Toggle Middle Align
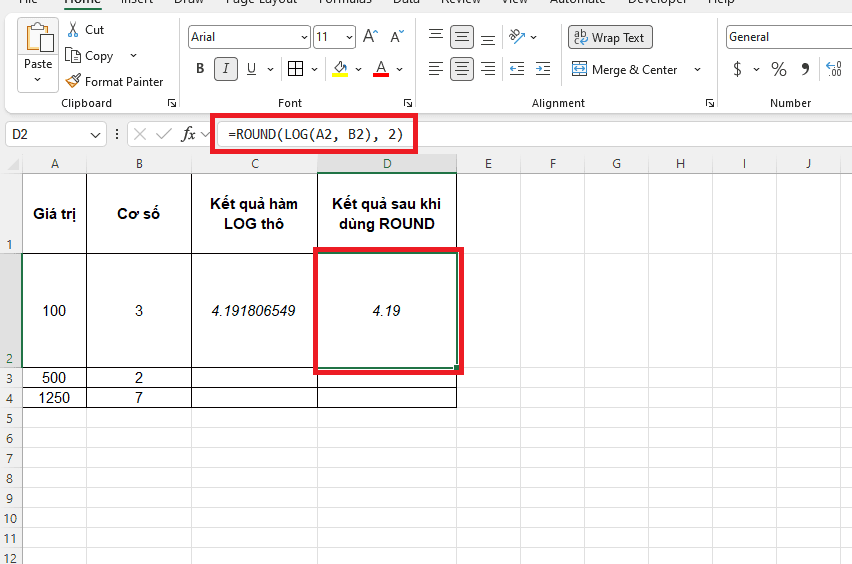This screenshot has height=564, width=852. click(x=461, y=36)
